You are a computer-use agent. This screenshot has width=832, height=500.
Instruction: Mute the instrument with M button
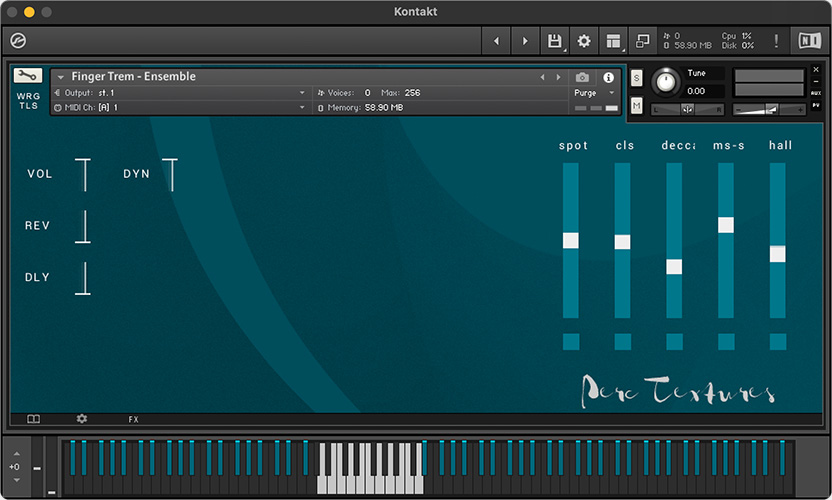(x=636, y=106)
